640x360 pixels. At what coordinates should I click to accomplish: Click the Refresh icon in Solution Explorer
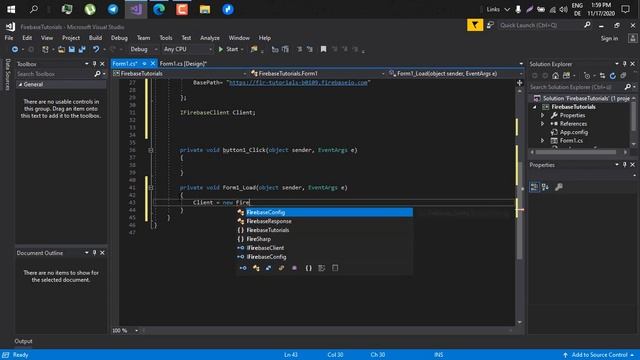[613, 76]
